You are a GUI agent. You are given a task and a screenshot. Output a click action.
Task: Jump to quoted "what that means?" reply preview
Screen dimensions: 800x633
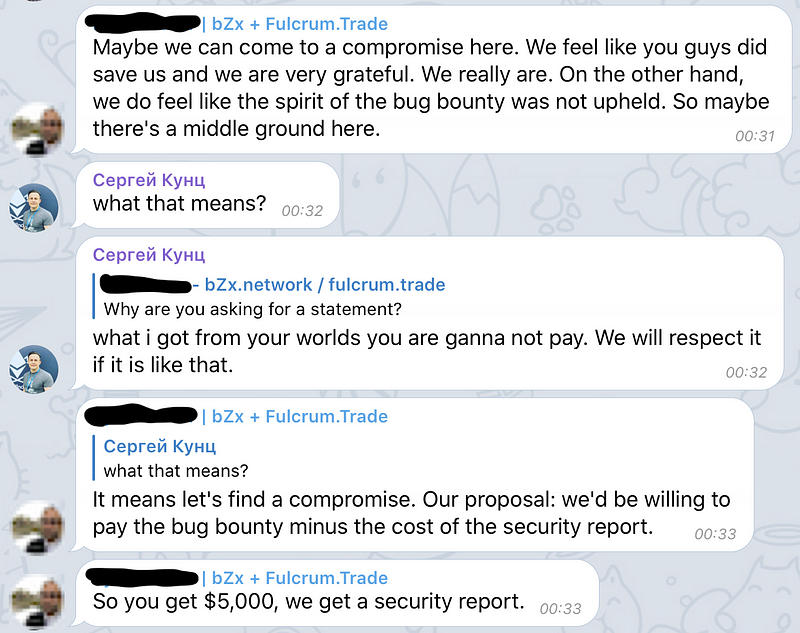pyautogui.click(x=176, y=469)
